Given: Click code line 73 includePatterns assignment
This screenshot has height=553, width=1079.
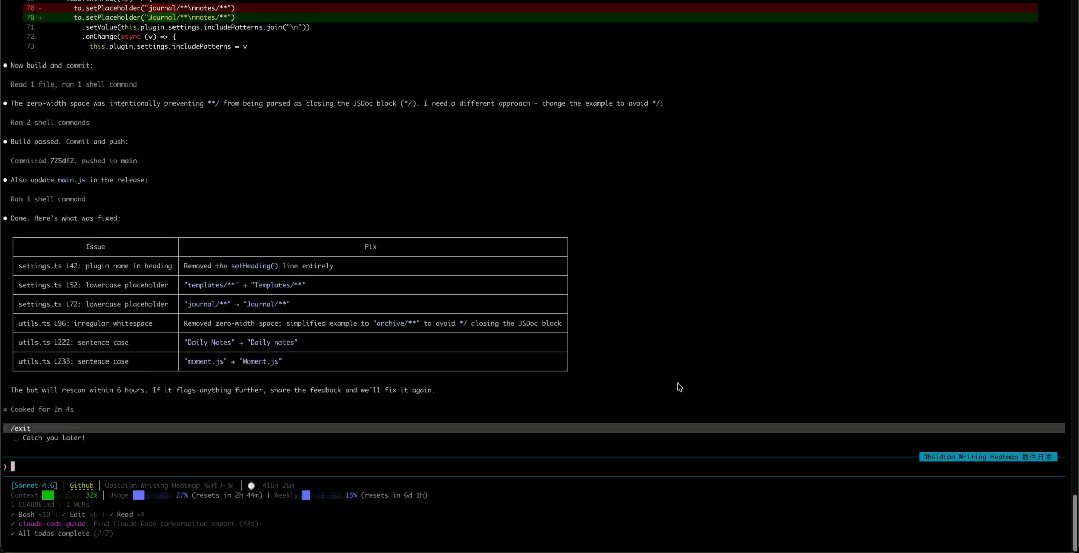Looking at the screenshot, I should point(168,47).
